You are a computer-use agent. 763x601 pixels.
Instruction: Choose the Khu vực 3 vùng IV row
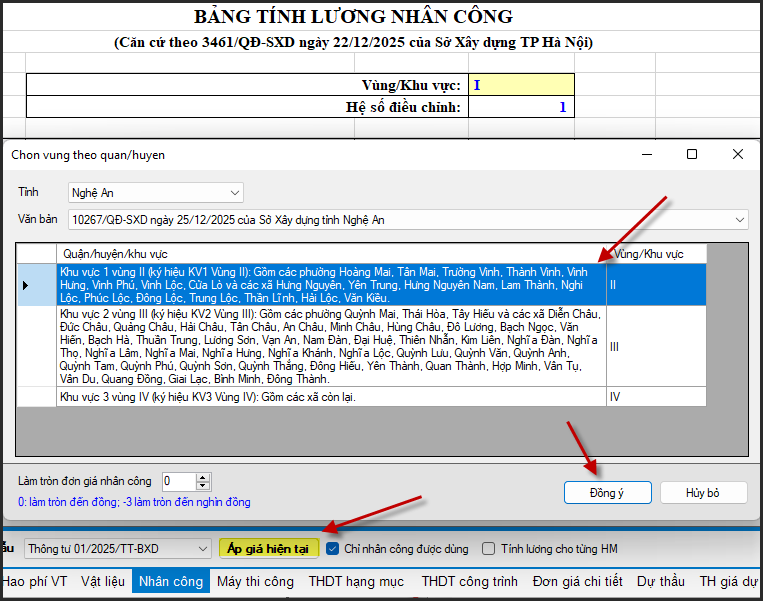pos(330,397)
